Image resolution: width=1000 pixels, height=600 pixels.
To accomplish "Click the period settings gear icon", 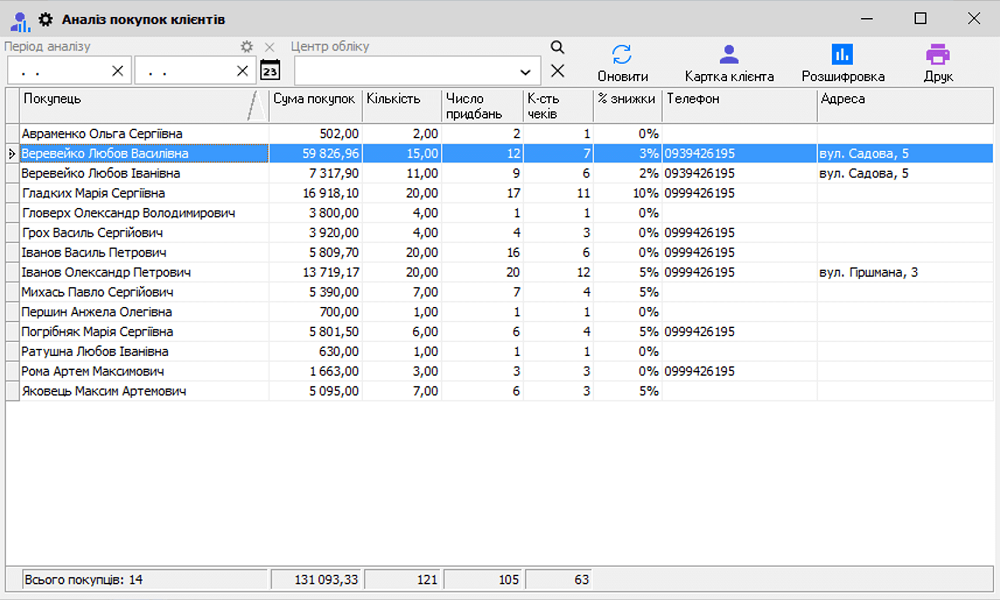I will point(247,47).
